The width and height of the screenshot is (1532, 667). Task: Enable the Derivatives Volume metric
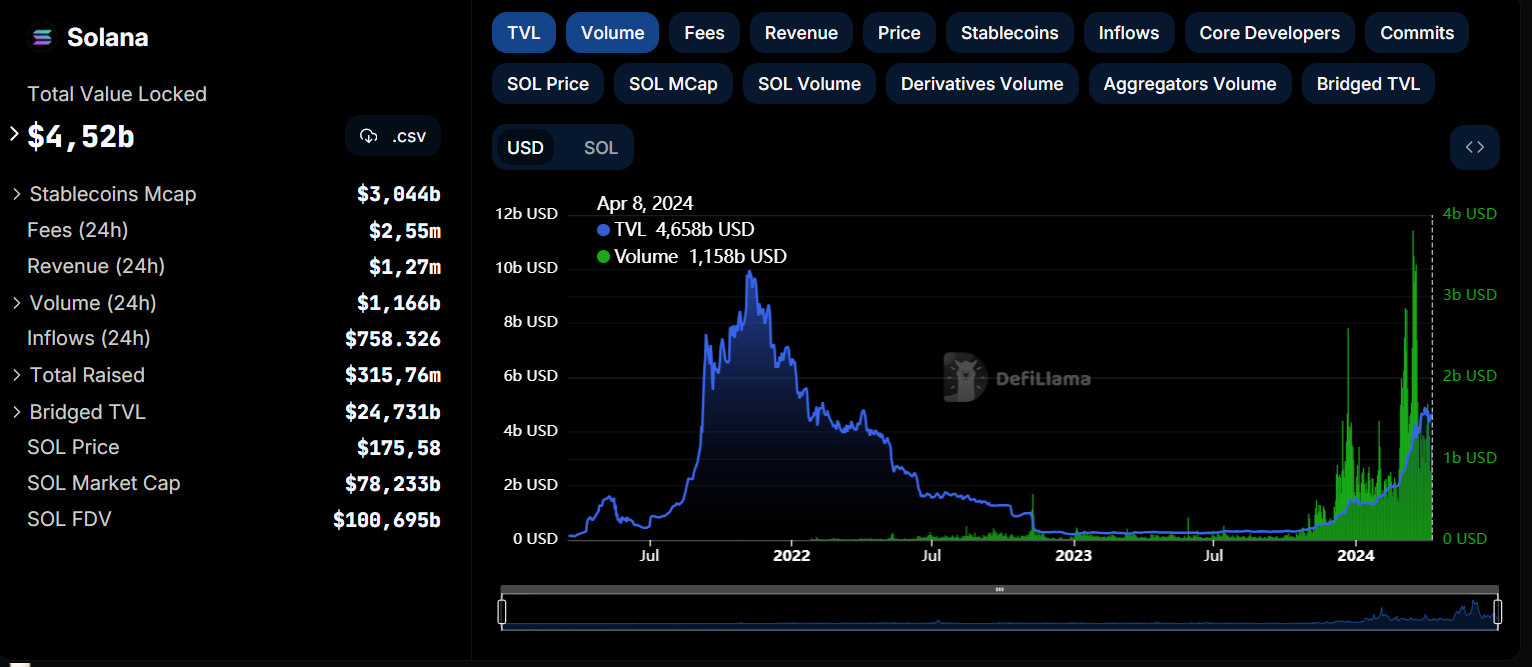pos(982,84)
